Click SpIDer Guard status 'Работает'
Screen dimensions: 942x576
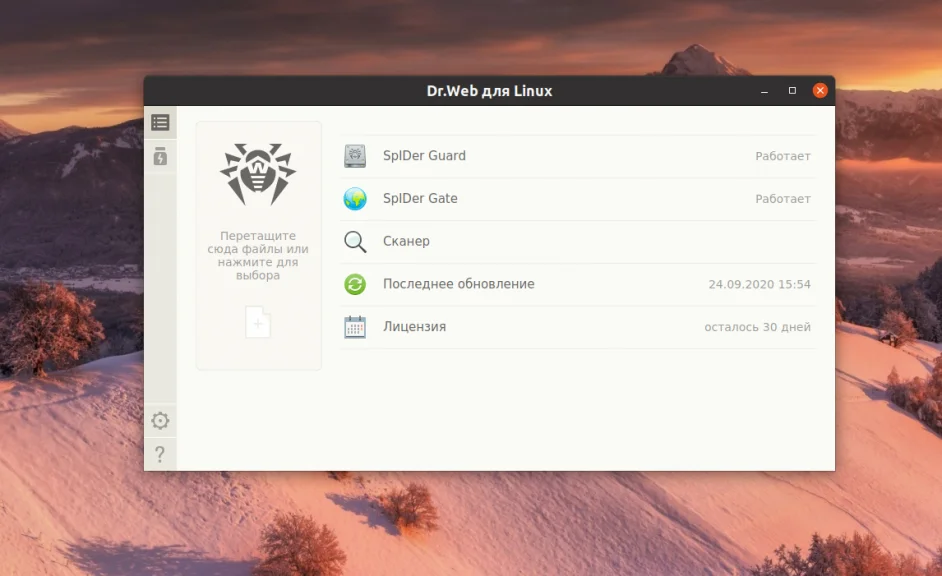coord(783,156)
